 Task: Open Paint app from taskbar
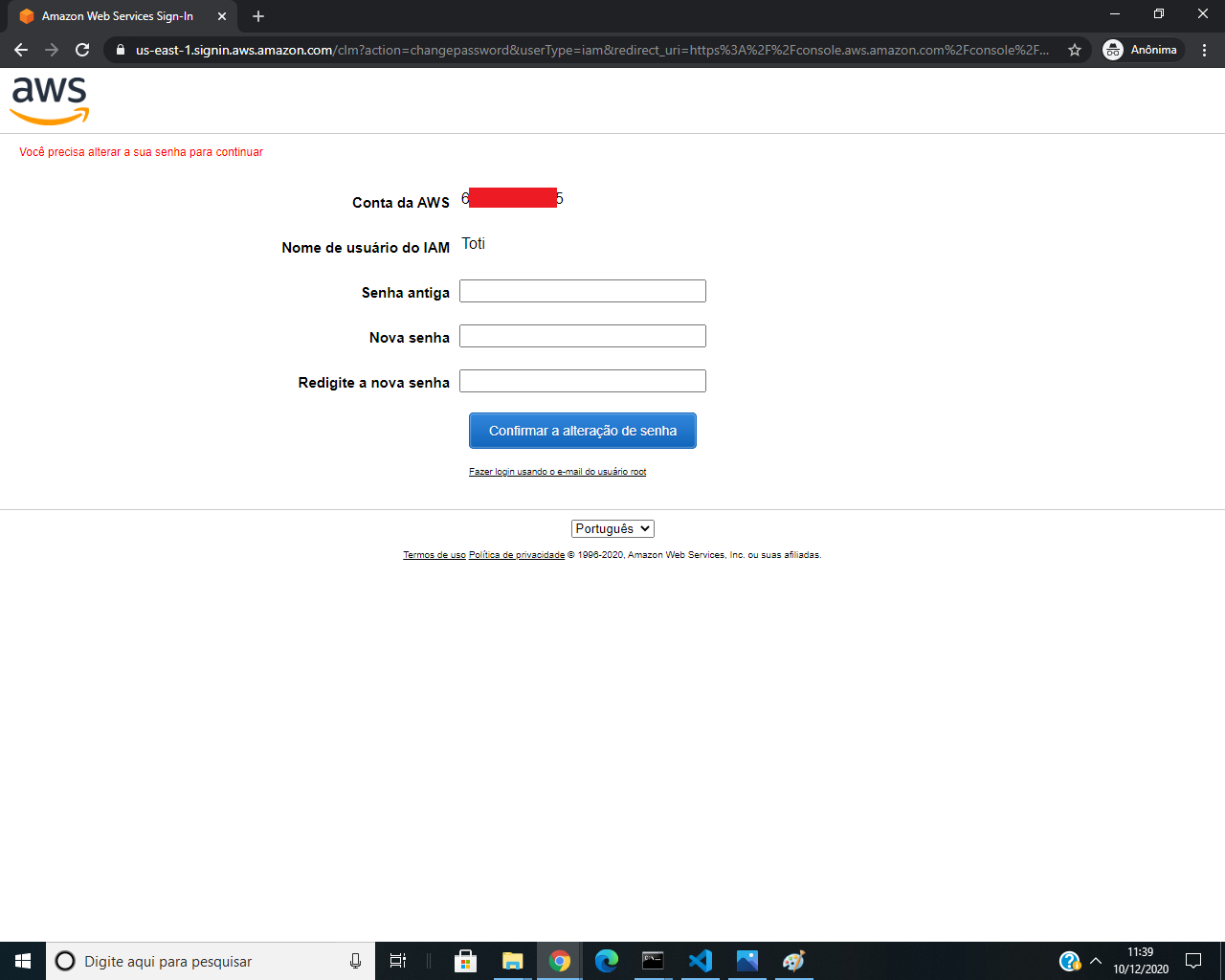[x=794, y=961]
